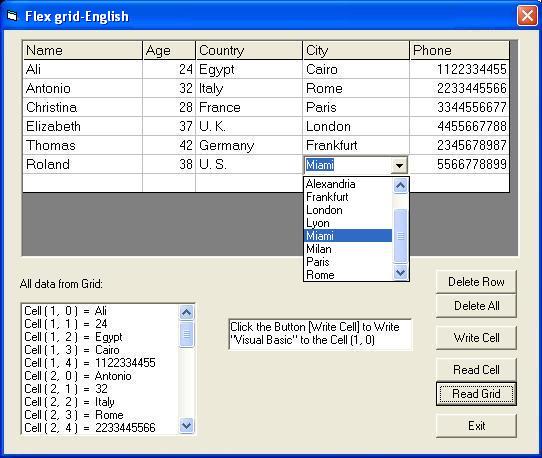
Task: Click the Delete Row button
Action: [x=476, y=282]
